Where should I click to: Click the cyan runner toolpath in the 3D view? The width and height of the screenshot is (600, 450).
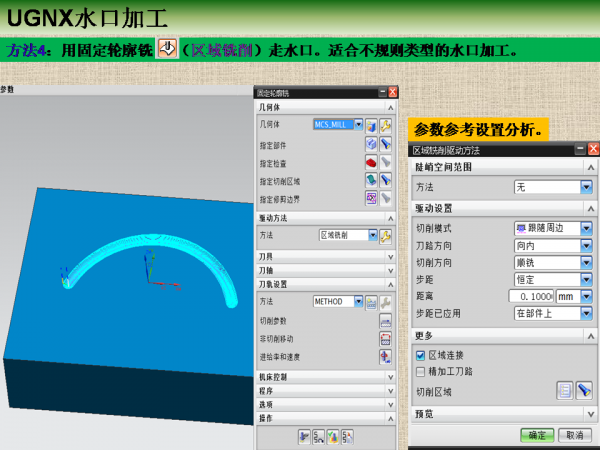coord(153,242)
